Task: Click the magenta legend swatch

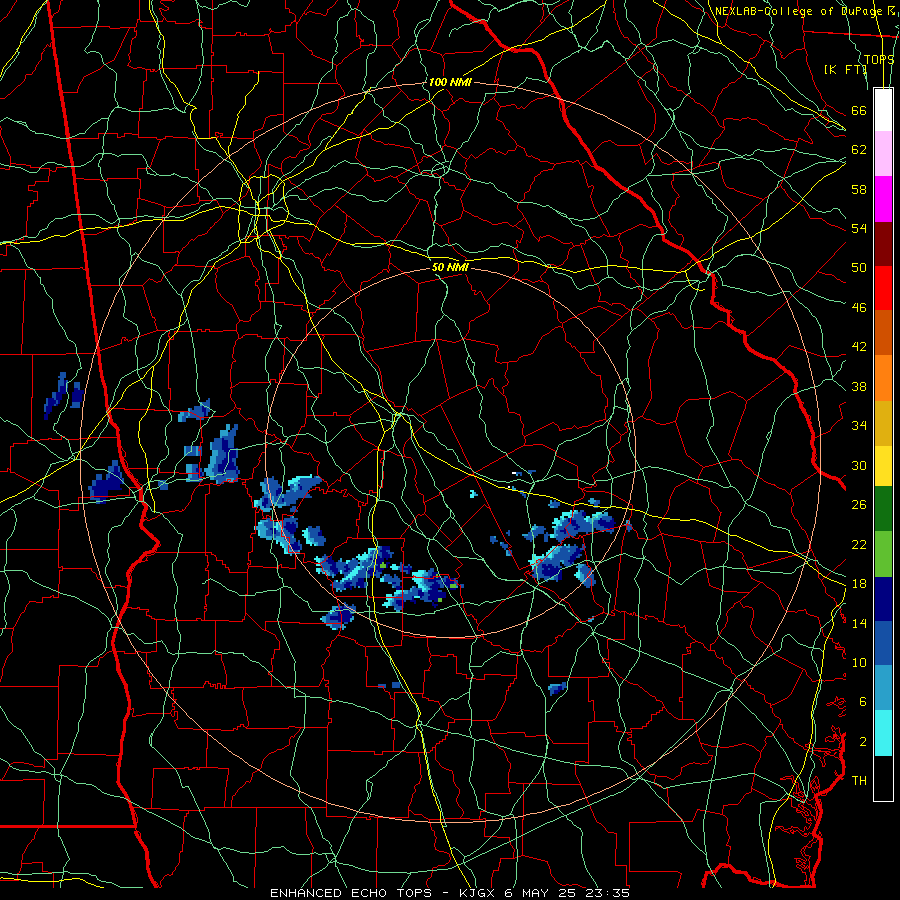Action: coord(883,199)
